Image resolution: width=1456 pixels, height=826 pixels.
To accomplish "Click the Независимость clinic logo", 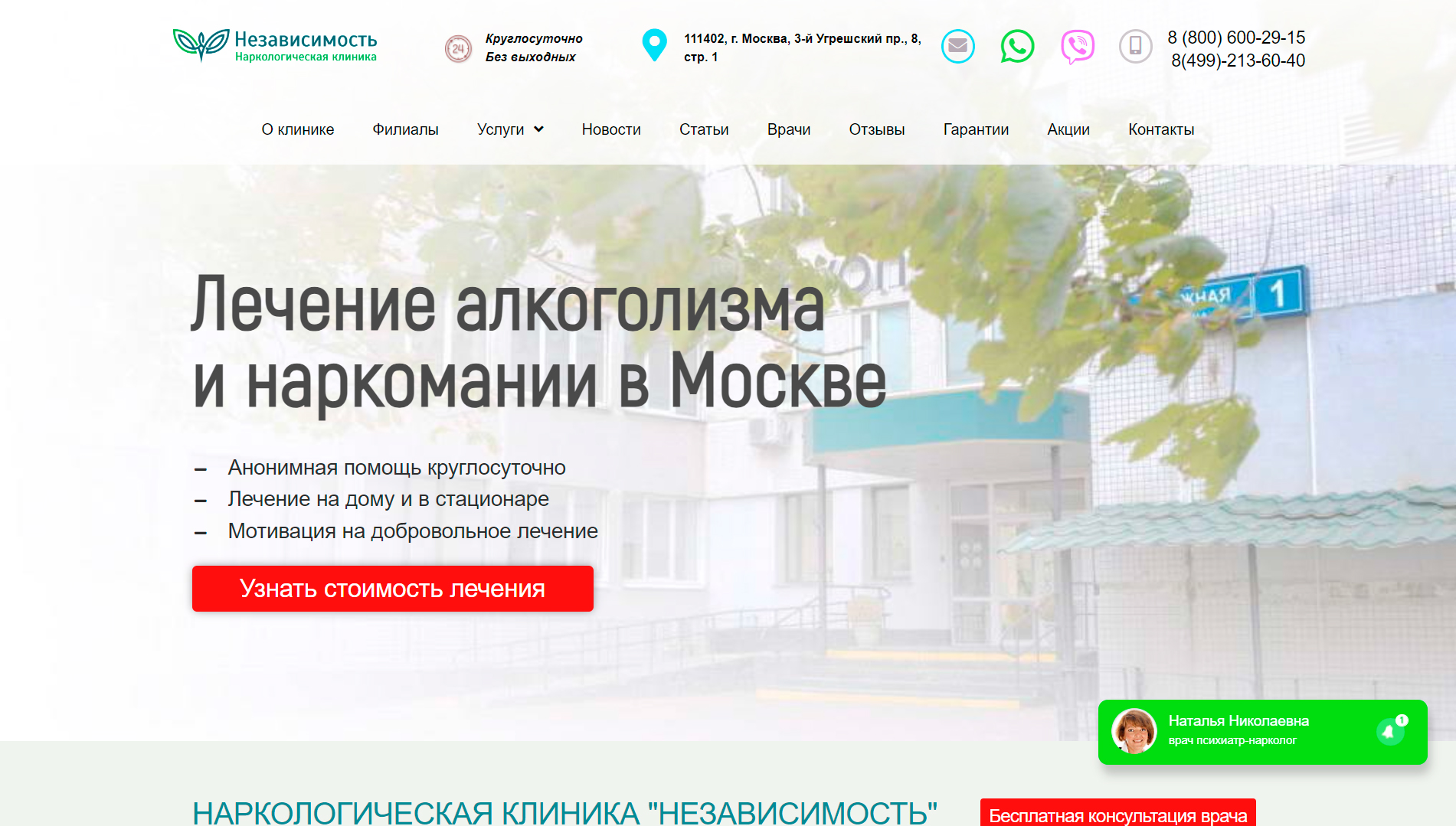I will click(x=275, y=46).
